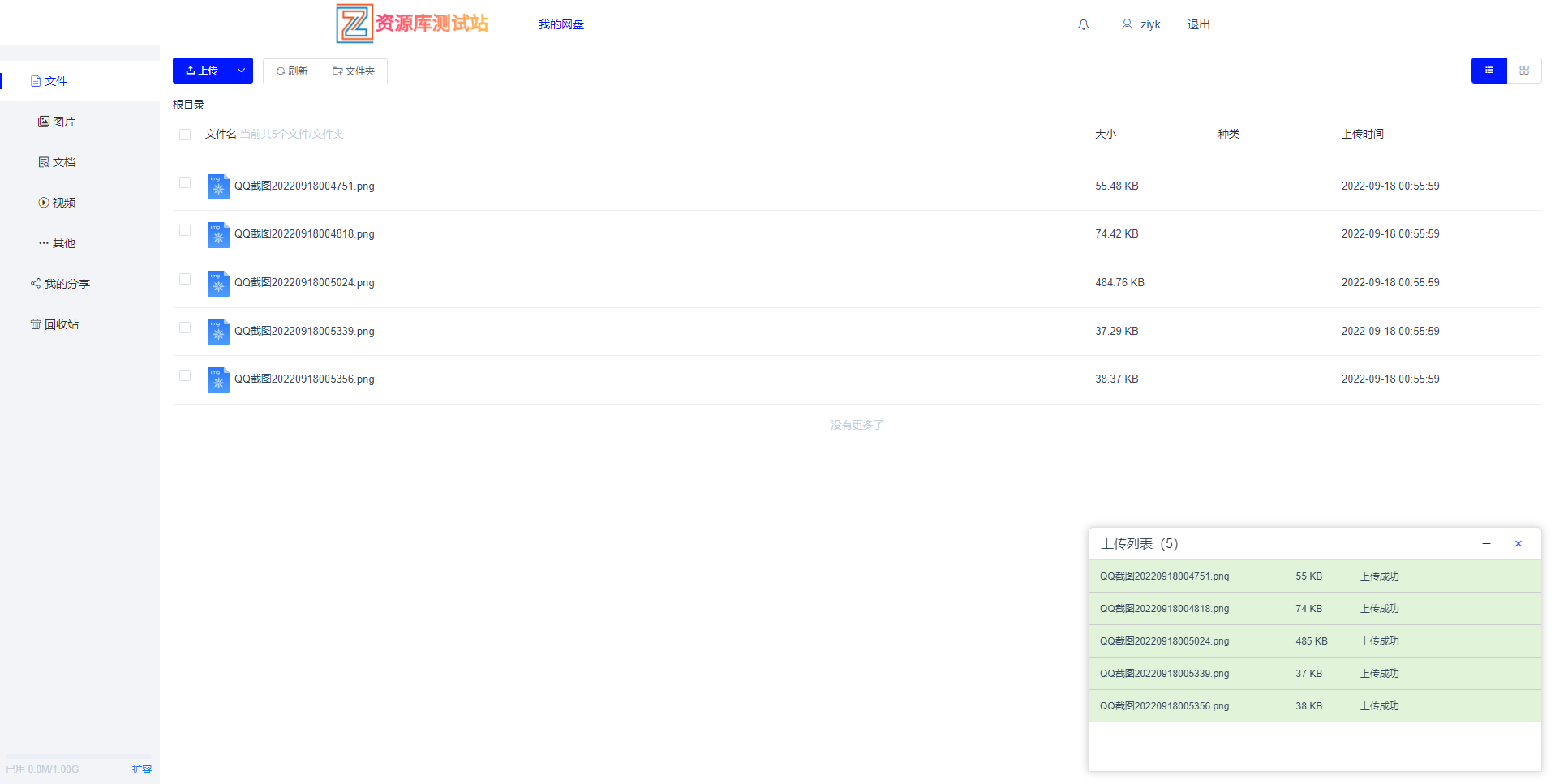Click file icon of QQ截图20220918005356.png row
The height and width of the screenshot is (784, 1555).
(218, 379)
